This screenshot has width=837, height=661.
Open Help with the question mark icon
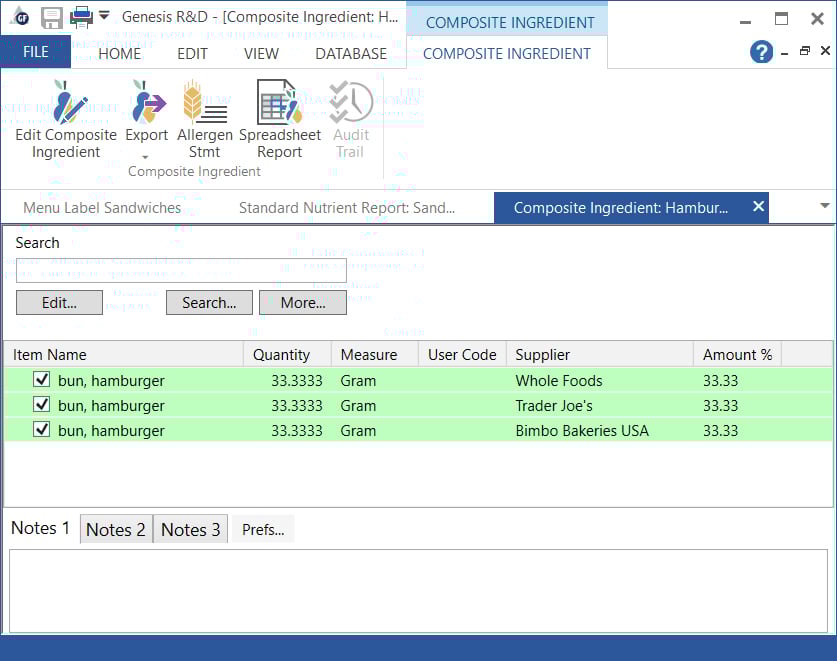761,53
